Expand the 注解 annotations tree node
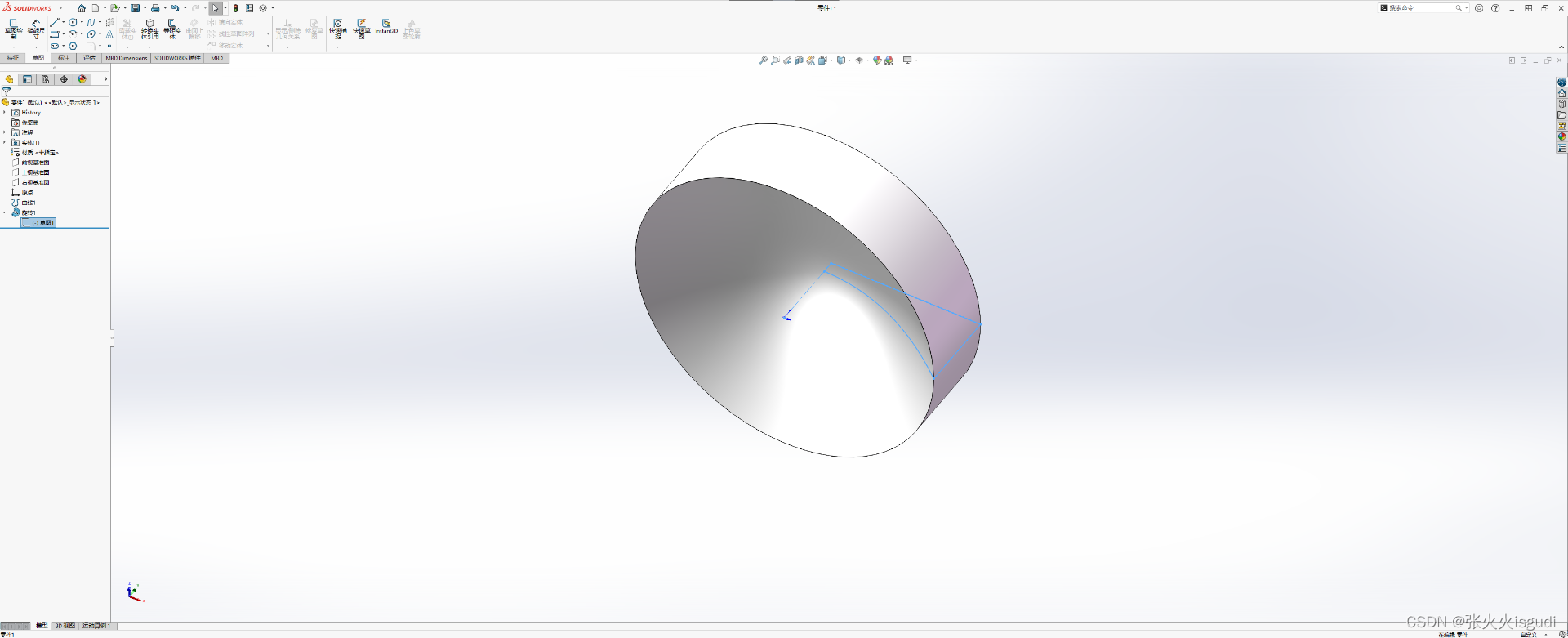The width and height of the screenshot is (1568, 638). 4,132
